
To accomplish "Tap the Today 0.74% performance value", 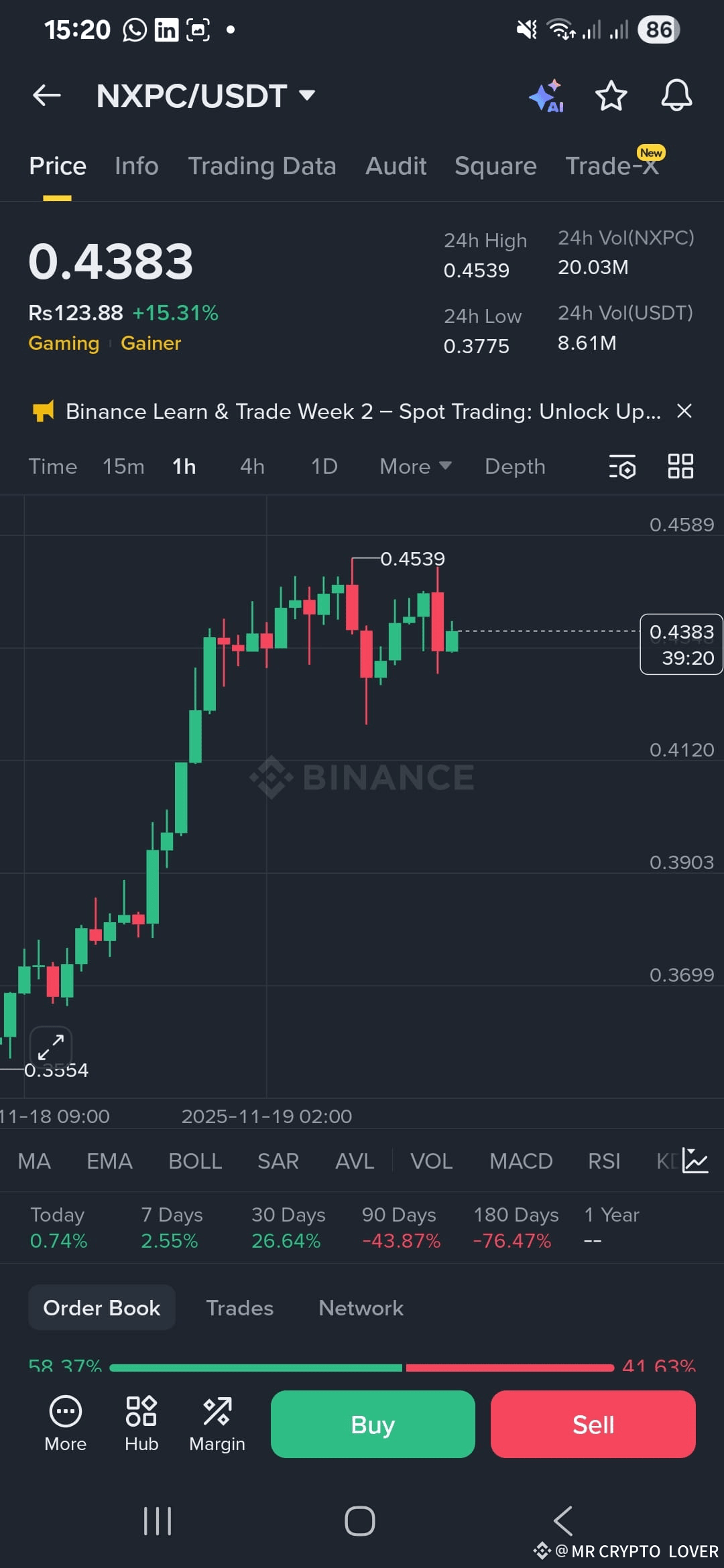I will point(58,1241).
